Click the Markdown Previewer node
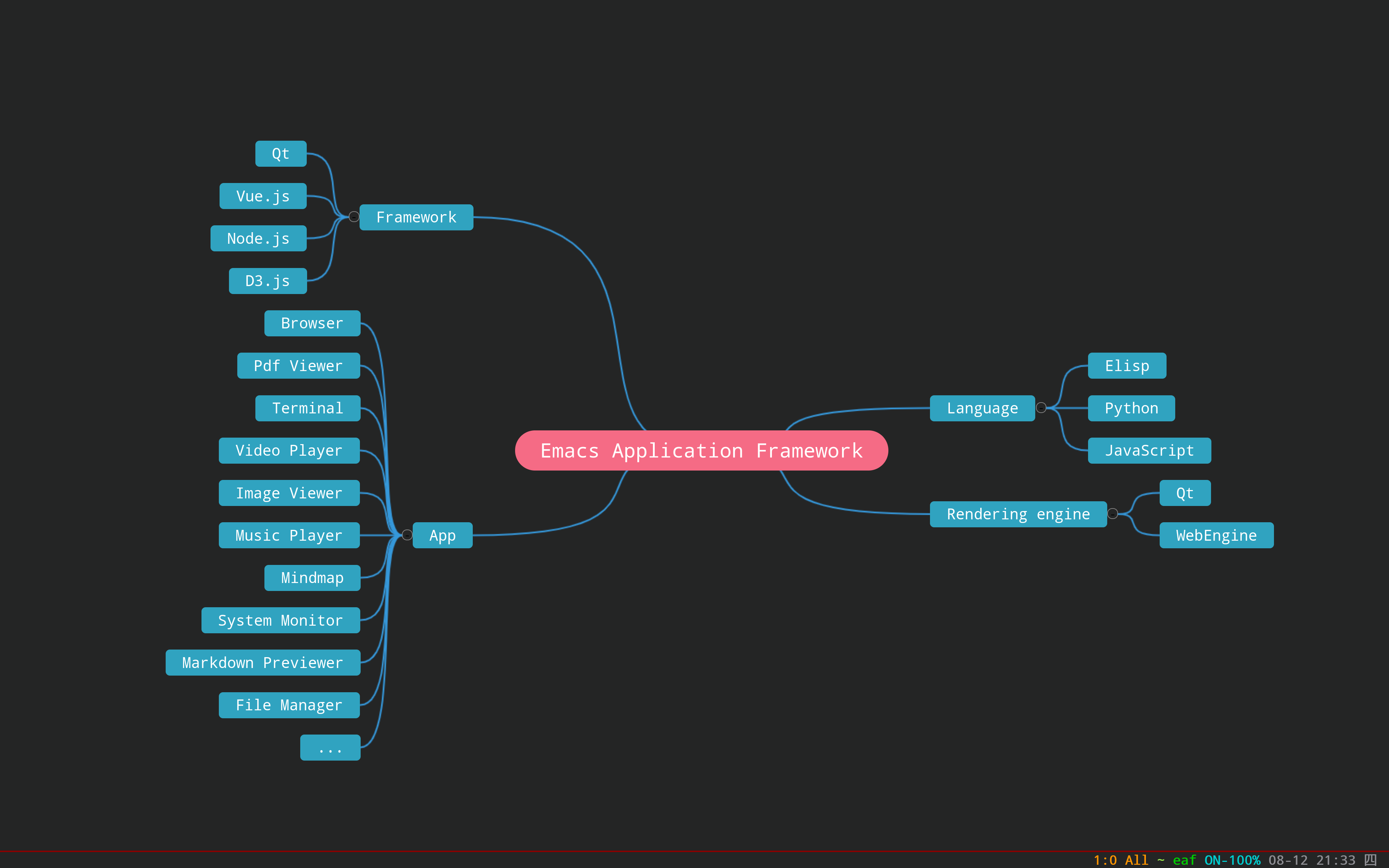The image size is (1389, 868). coord(263,663)
